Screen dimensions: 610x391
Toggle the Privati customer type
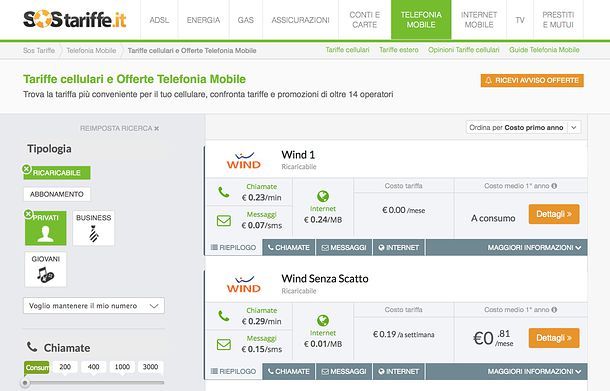point(46,228)
